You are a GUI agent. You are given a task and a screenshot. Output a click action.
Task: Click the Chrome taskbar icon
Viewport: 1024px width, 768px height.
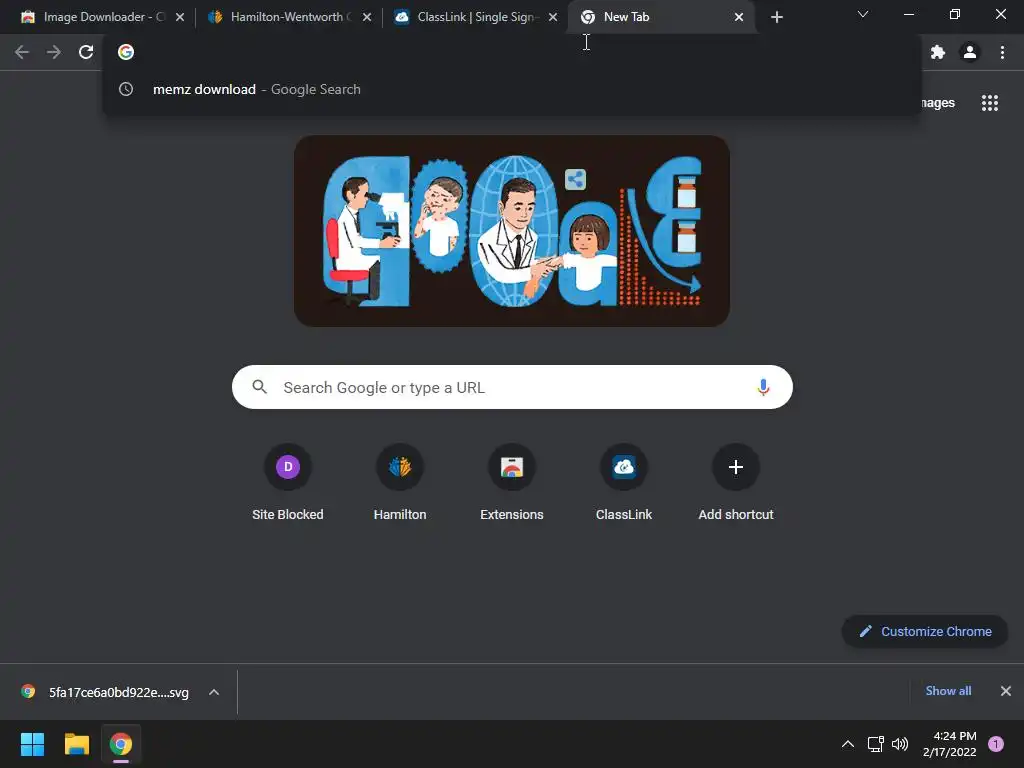point(121,744)
